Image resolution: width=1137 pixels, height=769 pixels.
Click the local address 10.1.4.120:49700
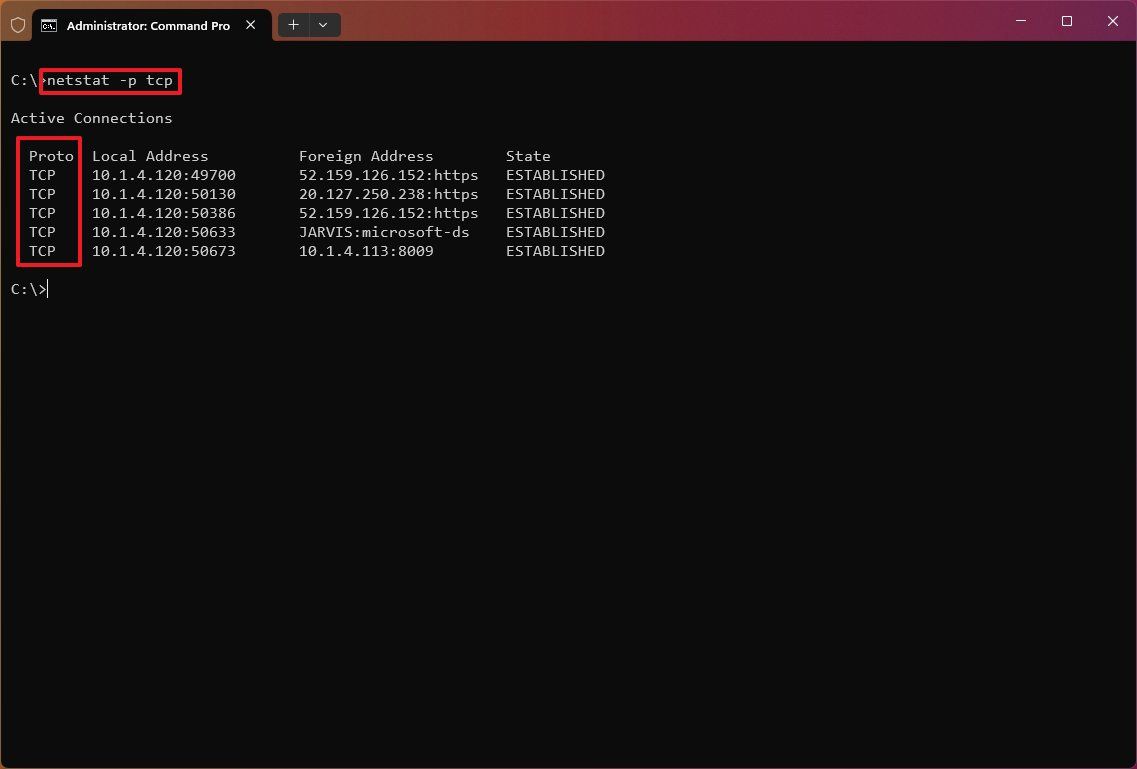click(163, 174)
